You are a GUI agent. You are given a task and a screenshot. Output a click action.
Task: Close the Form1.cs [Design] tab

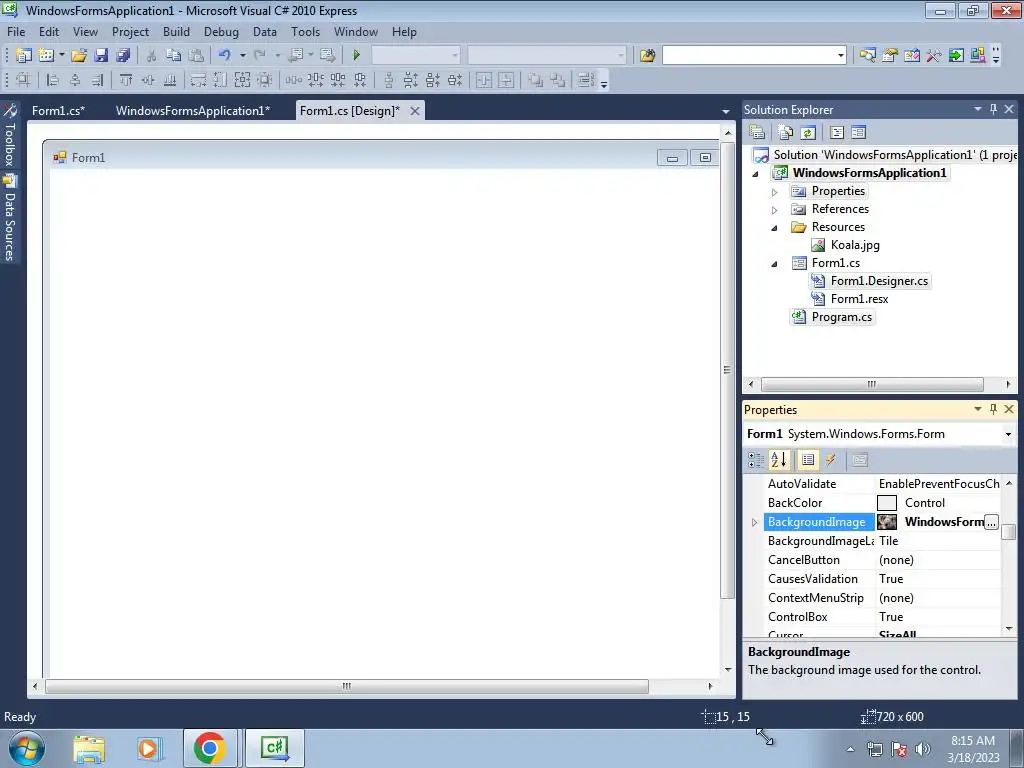(415, 111)
